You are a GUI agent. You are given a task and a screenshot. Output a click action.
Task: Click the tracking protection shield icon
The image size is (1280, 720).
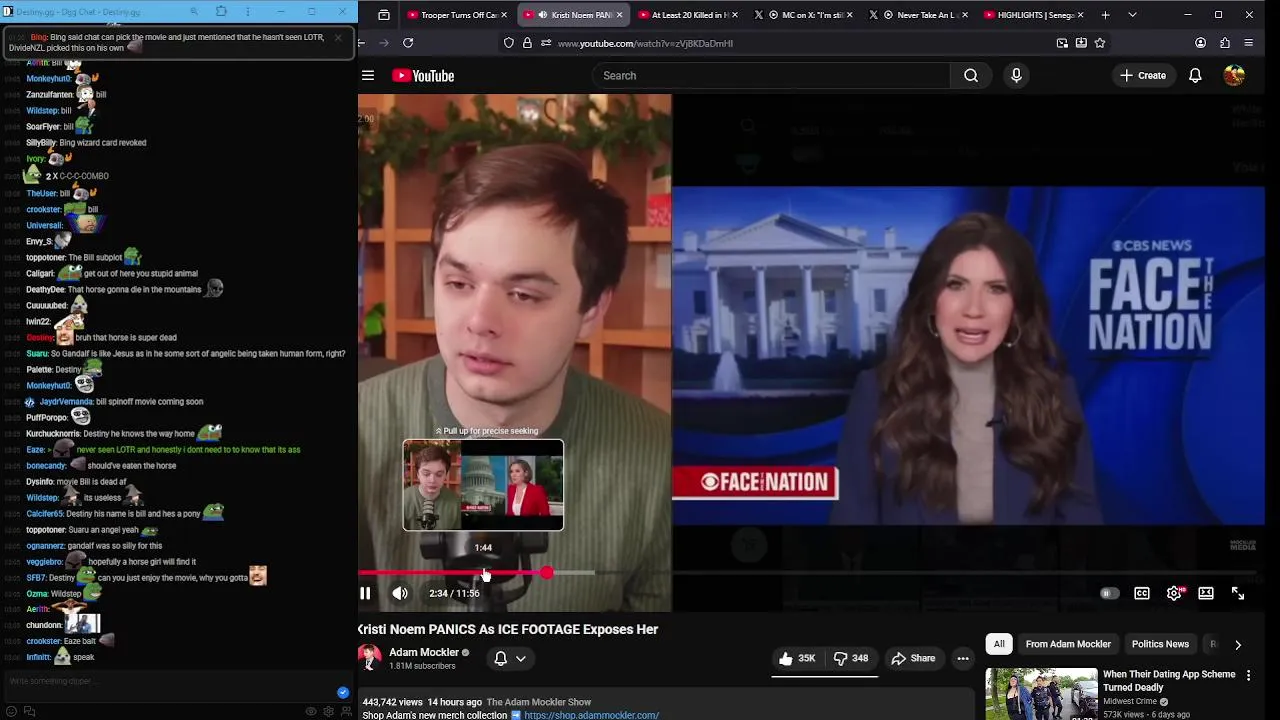coord(509,43)
